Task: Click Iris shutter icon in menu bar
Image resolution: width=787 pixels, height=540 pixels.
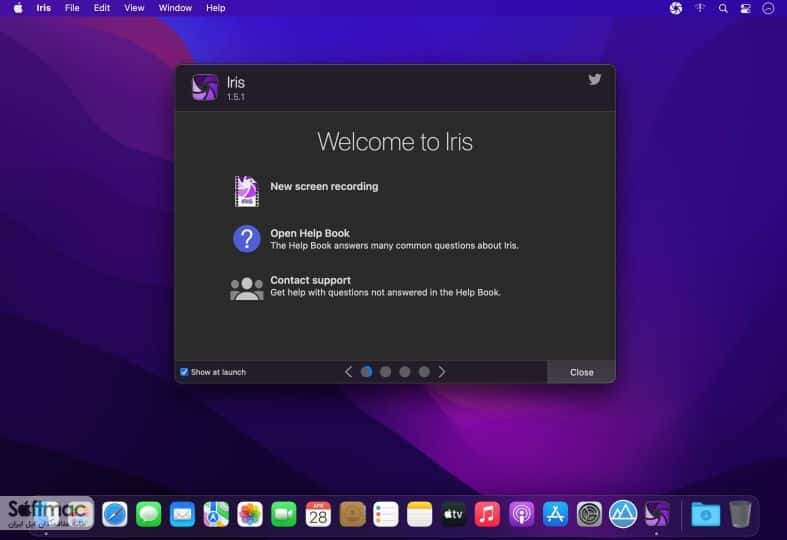Action: tap(676, 8)
